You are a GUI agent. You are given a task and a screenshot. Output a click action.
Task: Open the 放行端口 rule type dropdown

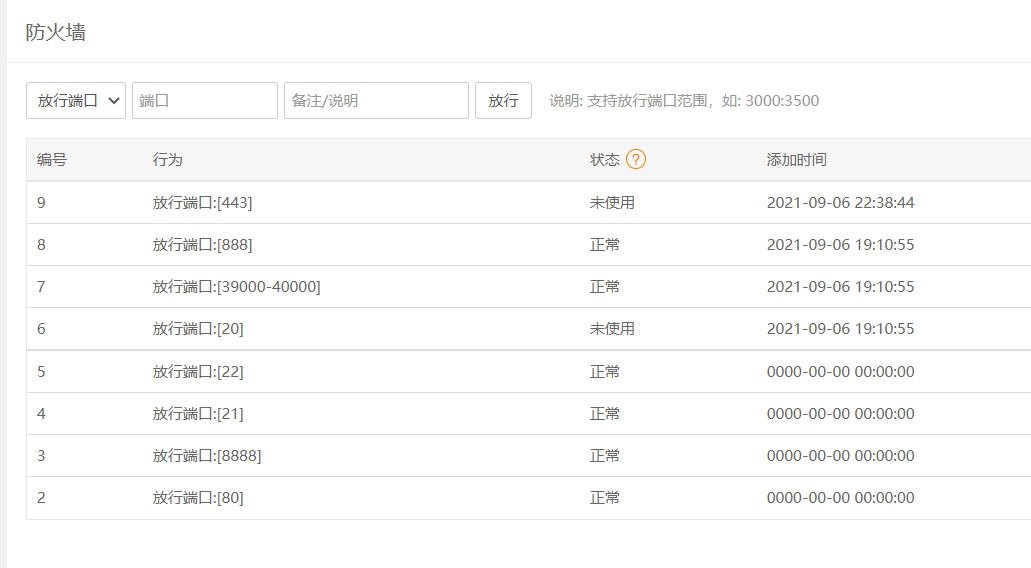coord(76,101)
